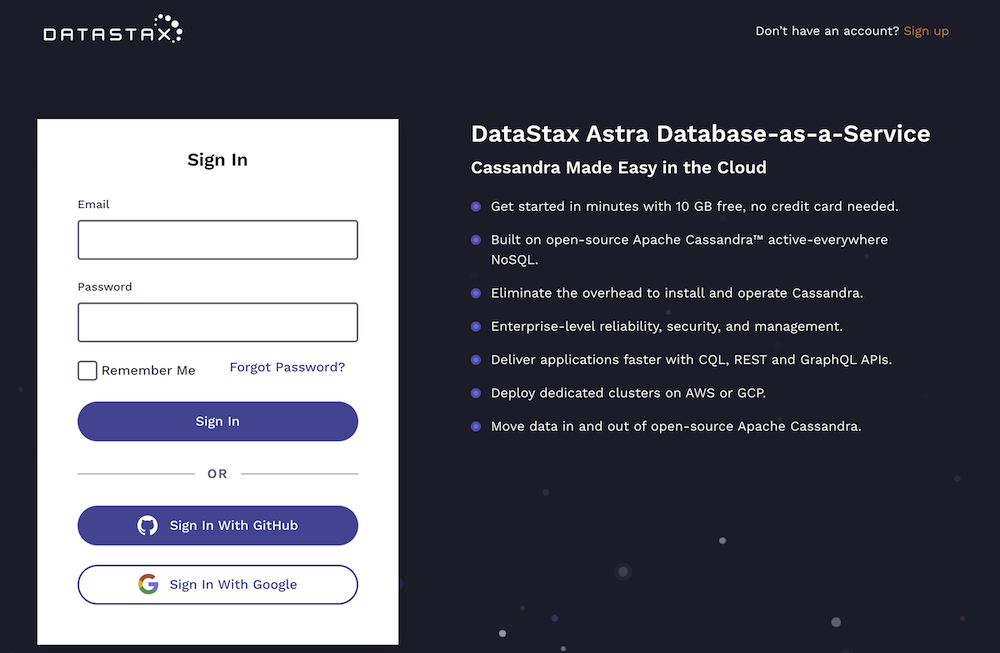Image resolution: width=1000 pixels, height=653 pixels.
Task: Click the 'Password' field label
Action: click(105, 287)
